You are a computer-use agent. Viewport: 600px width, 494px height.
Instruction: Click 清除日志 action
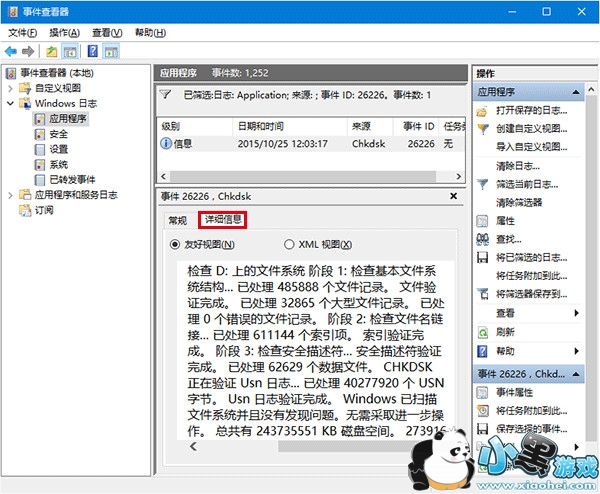[518, 166]
